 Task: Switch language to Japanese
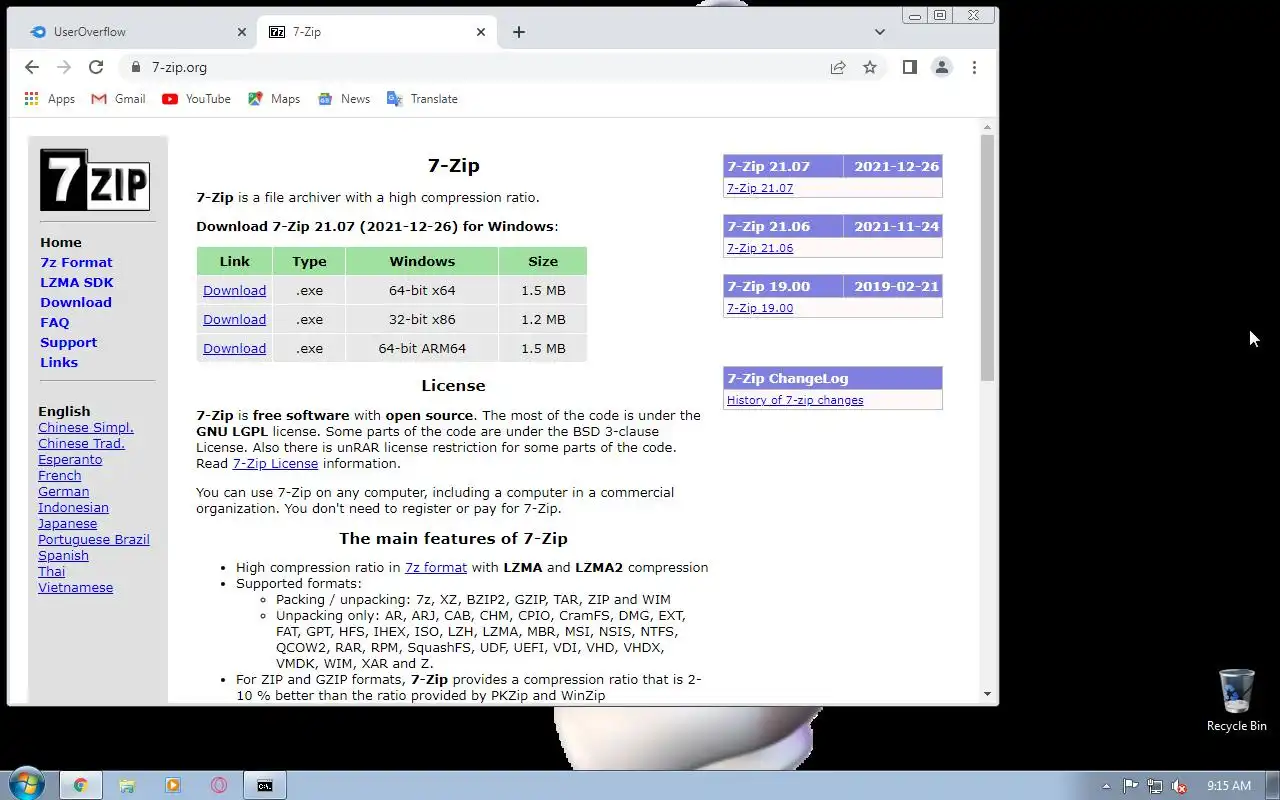click(68, 523)
